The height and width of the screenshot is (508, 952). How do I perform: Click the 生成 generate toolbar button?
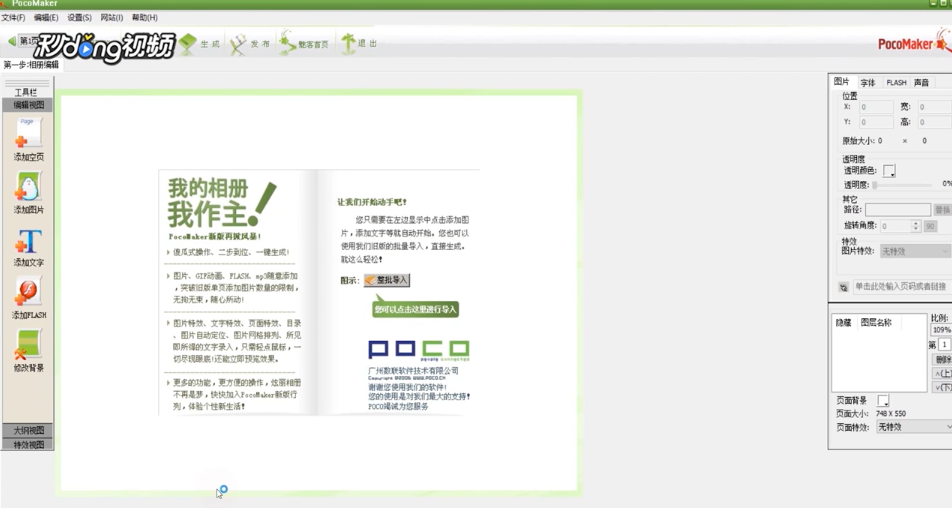point(199,44)
